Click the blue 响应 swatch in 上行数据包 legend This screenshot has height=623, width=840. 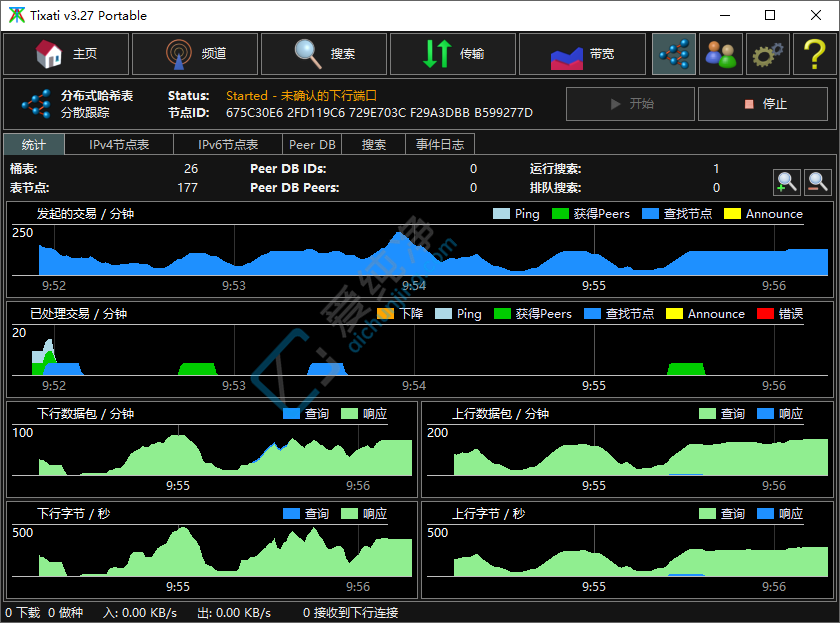[x=765, y=414]
